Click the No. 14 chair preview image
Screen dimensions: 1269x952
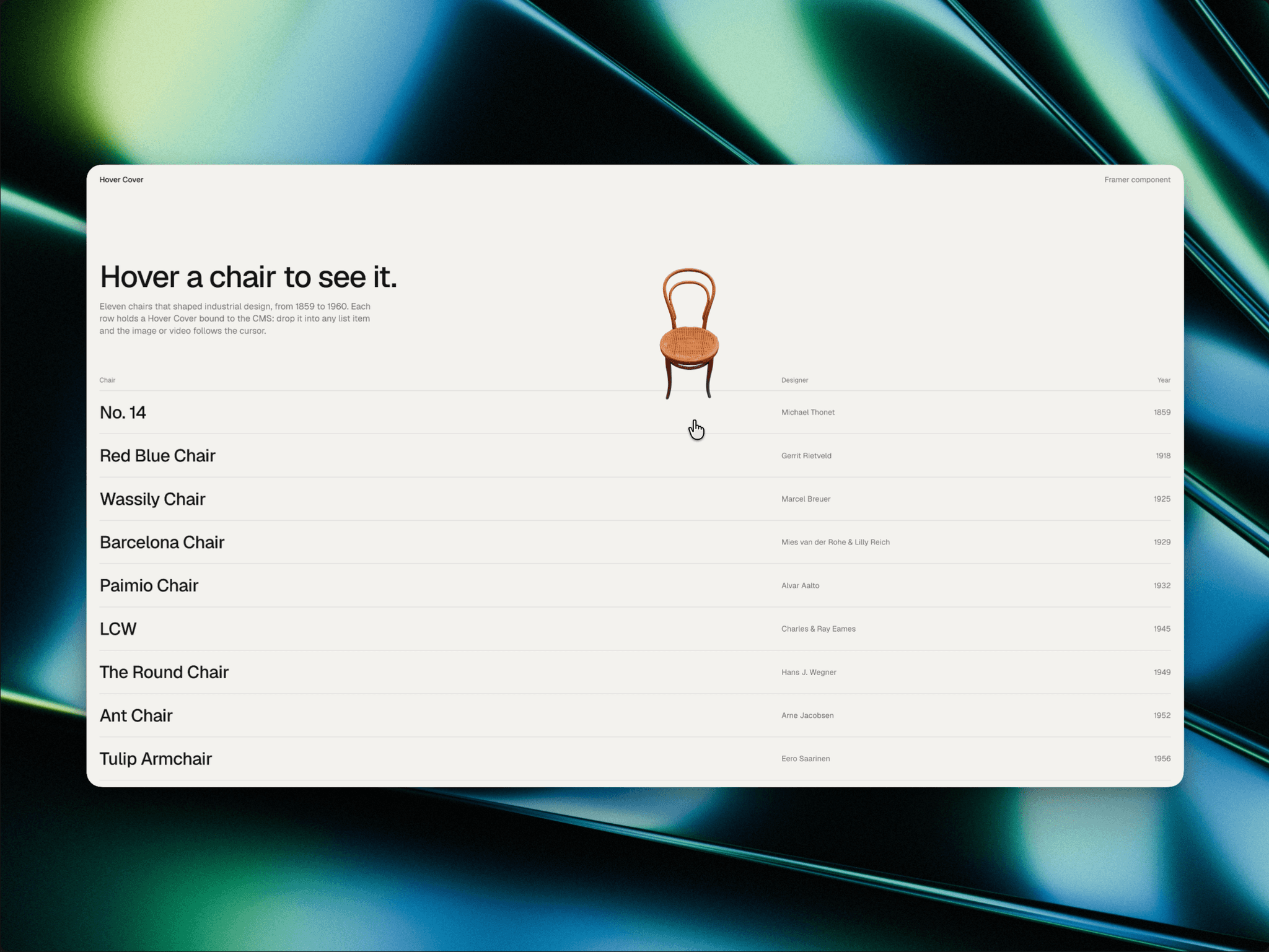coord(689,334)
